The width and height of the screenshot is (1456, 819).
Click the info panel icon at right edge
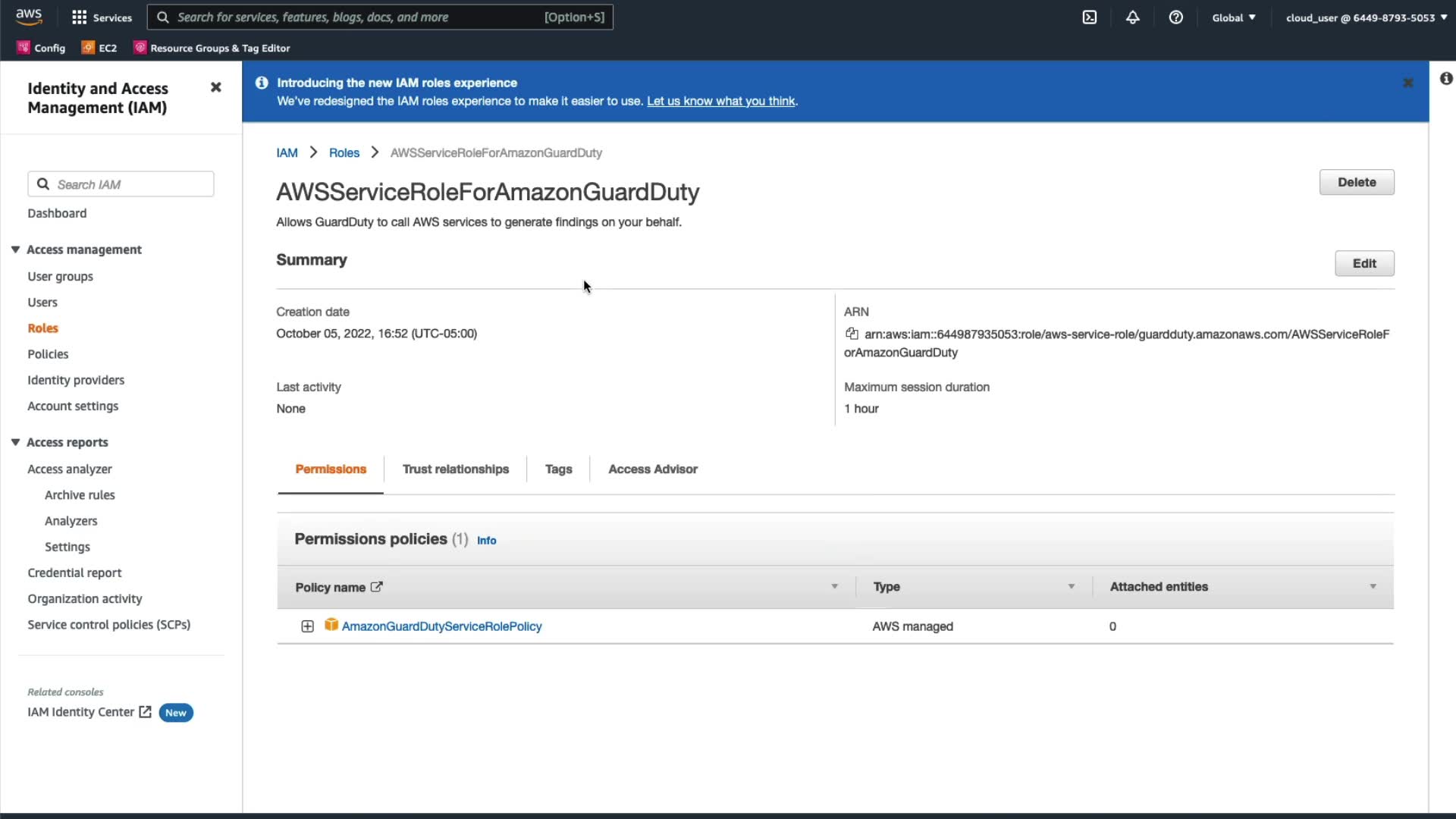1446,79
